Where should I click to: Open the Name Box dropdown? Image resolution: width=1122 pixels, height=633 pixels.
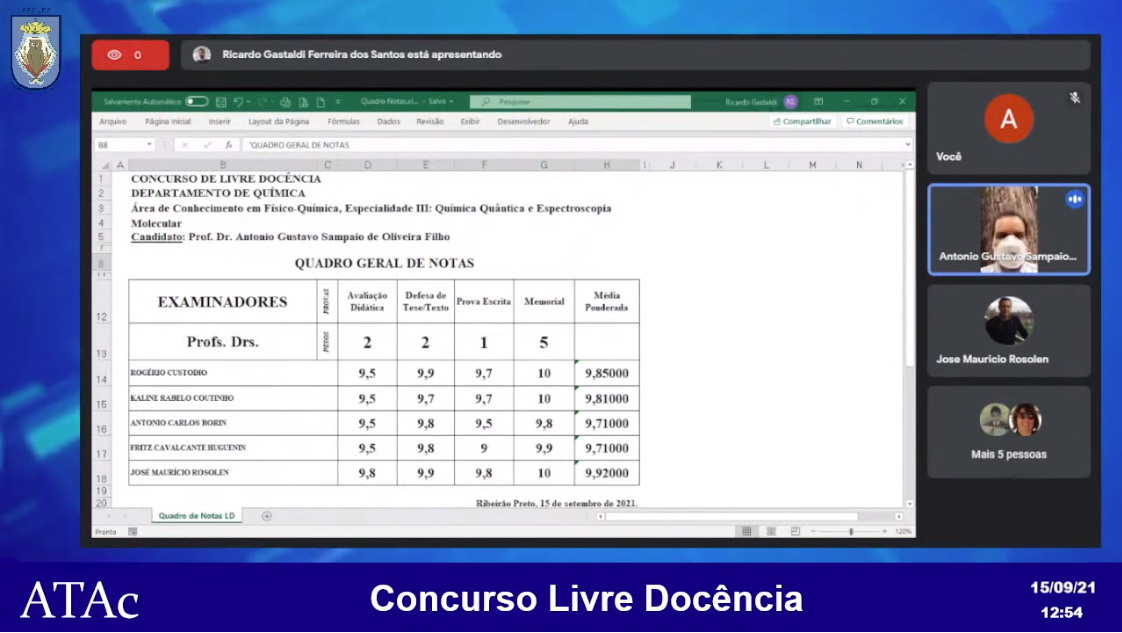point(150,145)
